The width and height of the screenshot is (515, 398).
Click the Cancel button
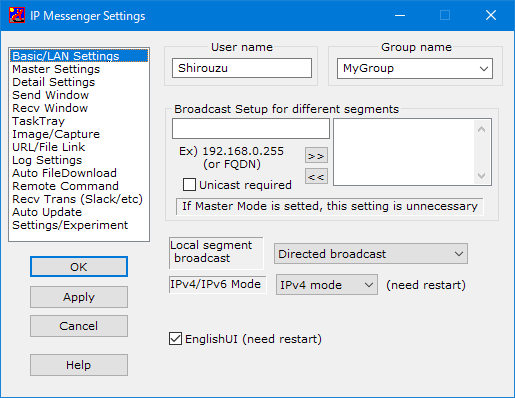tap(79, 326)
